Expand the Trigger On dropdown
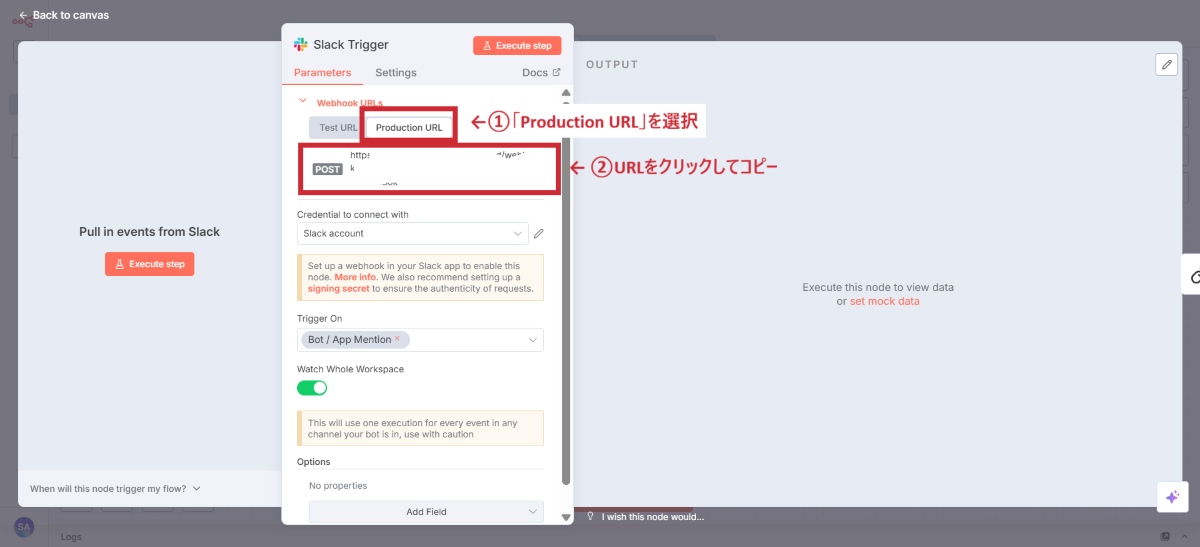 point(532,340)
